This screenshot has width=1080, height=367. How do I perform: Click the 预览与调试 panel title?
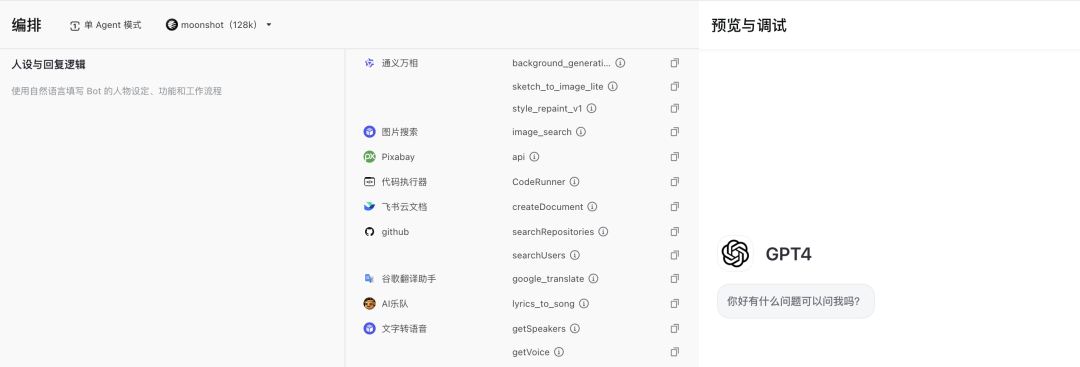click(749, 25)
